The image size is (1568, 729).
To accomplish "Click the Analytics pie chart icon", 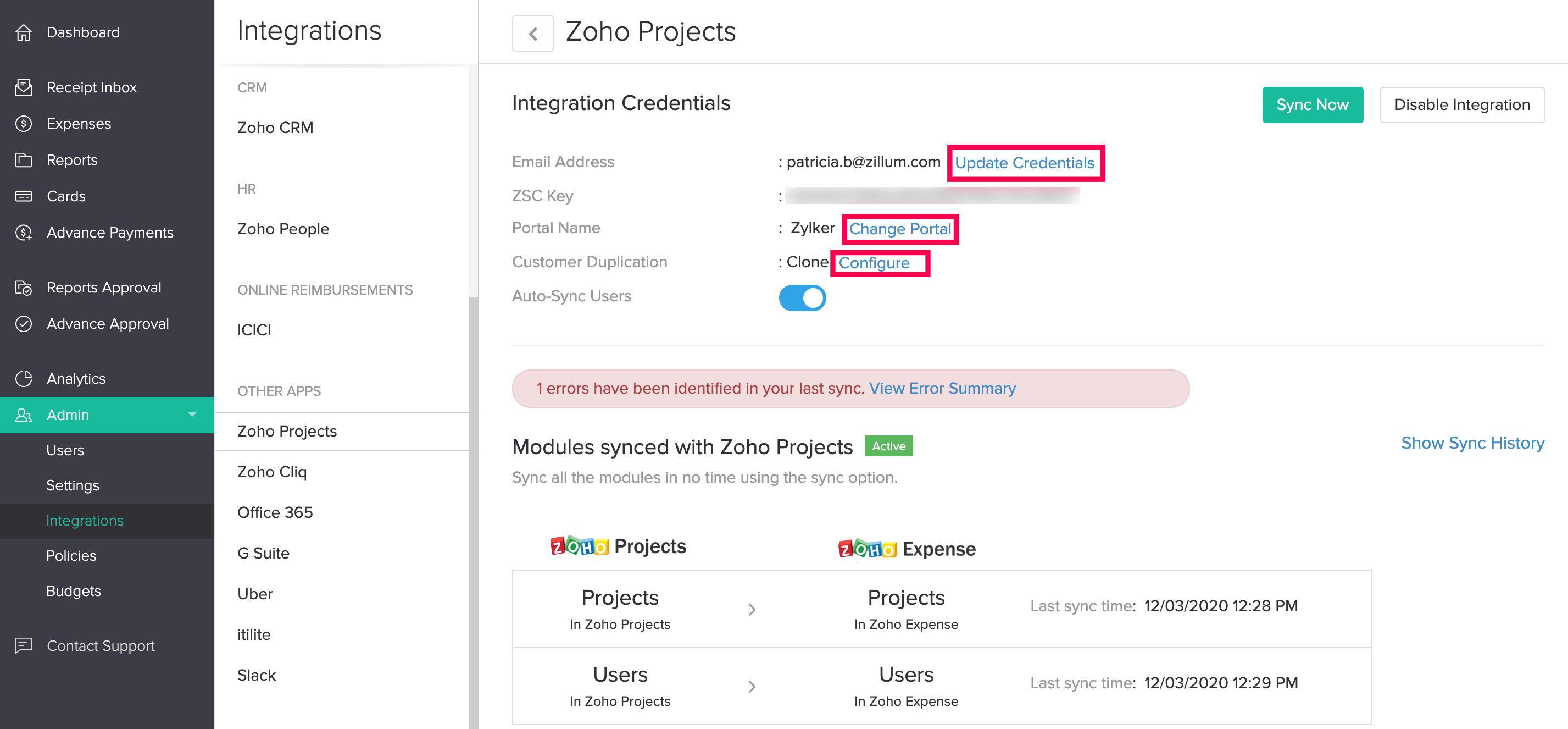I will (24, 378).
